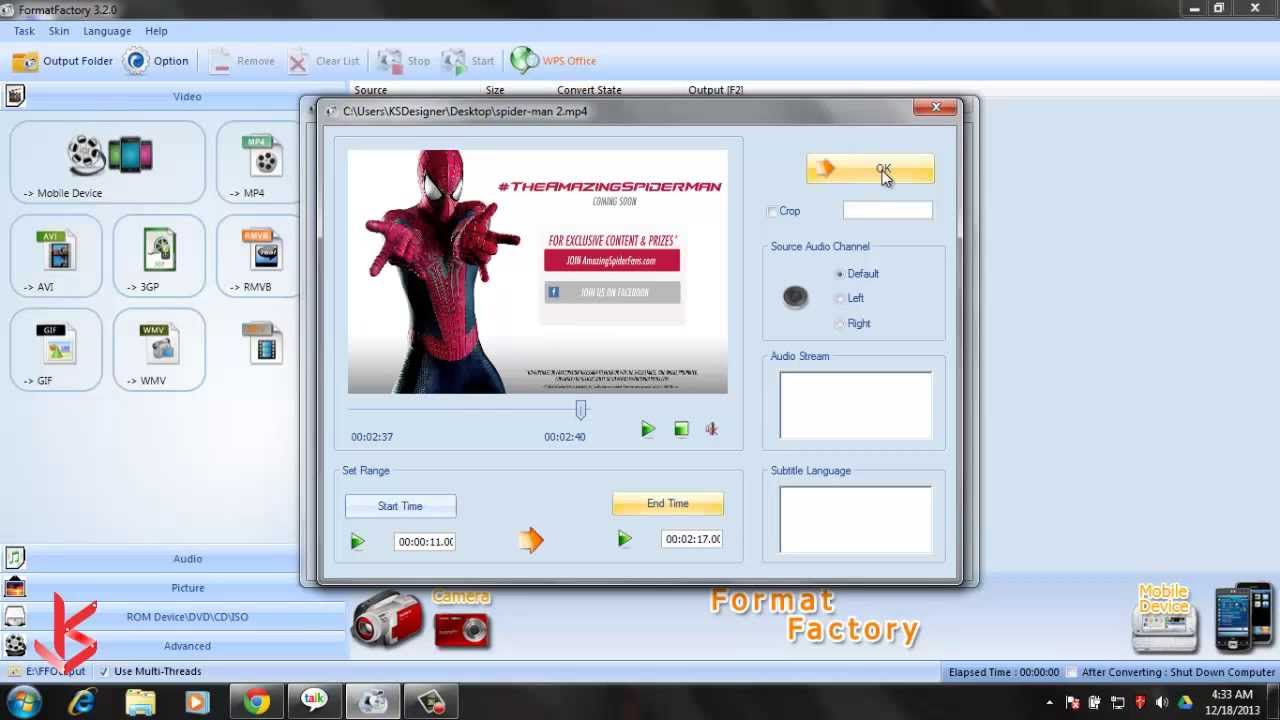This screenshot has width=1280, height=720.
Task: Click the Subtitle Language list box
Action: (x=855, y=519)
